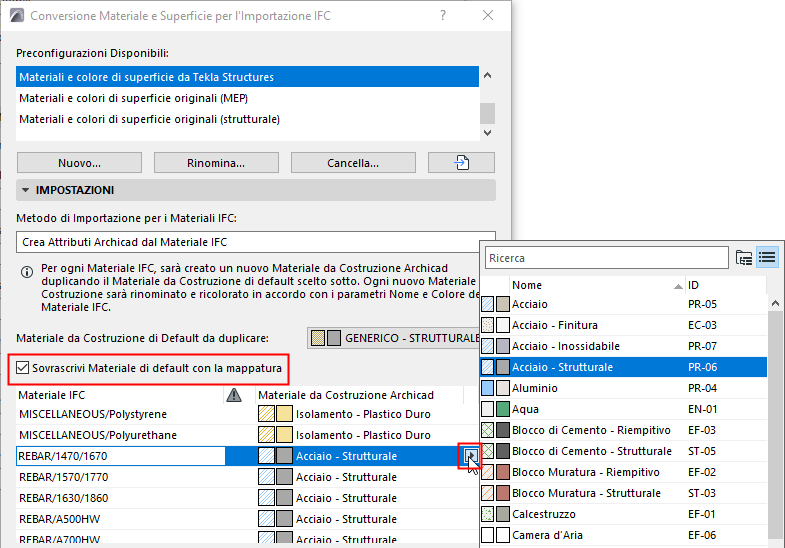
Task: Click Archicad app icon in title bar
Action: [x=17, y=16]
